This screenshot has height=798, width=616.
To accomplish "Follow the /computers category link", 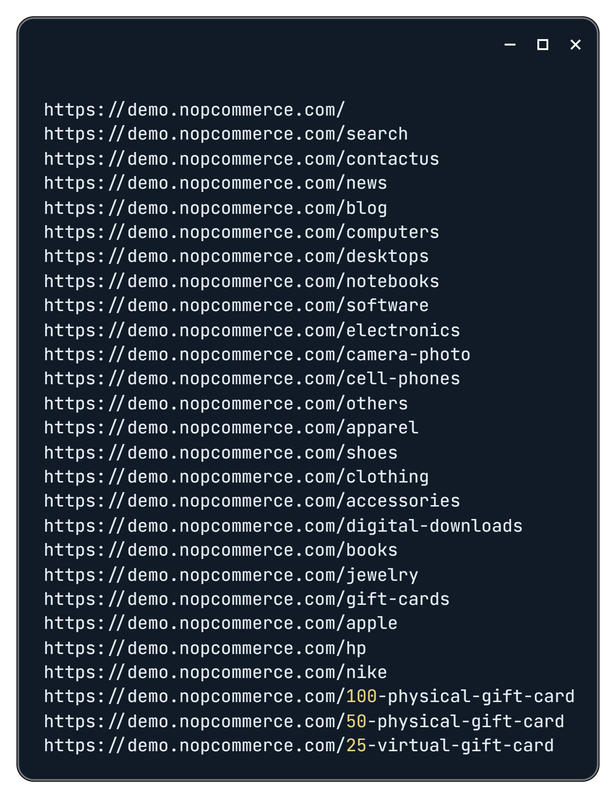I will click(x=241, y=232).
